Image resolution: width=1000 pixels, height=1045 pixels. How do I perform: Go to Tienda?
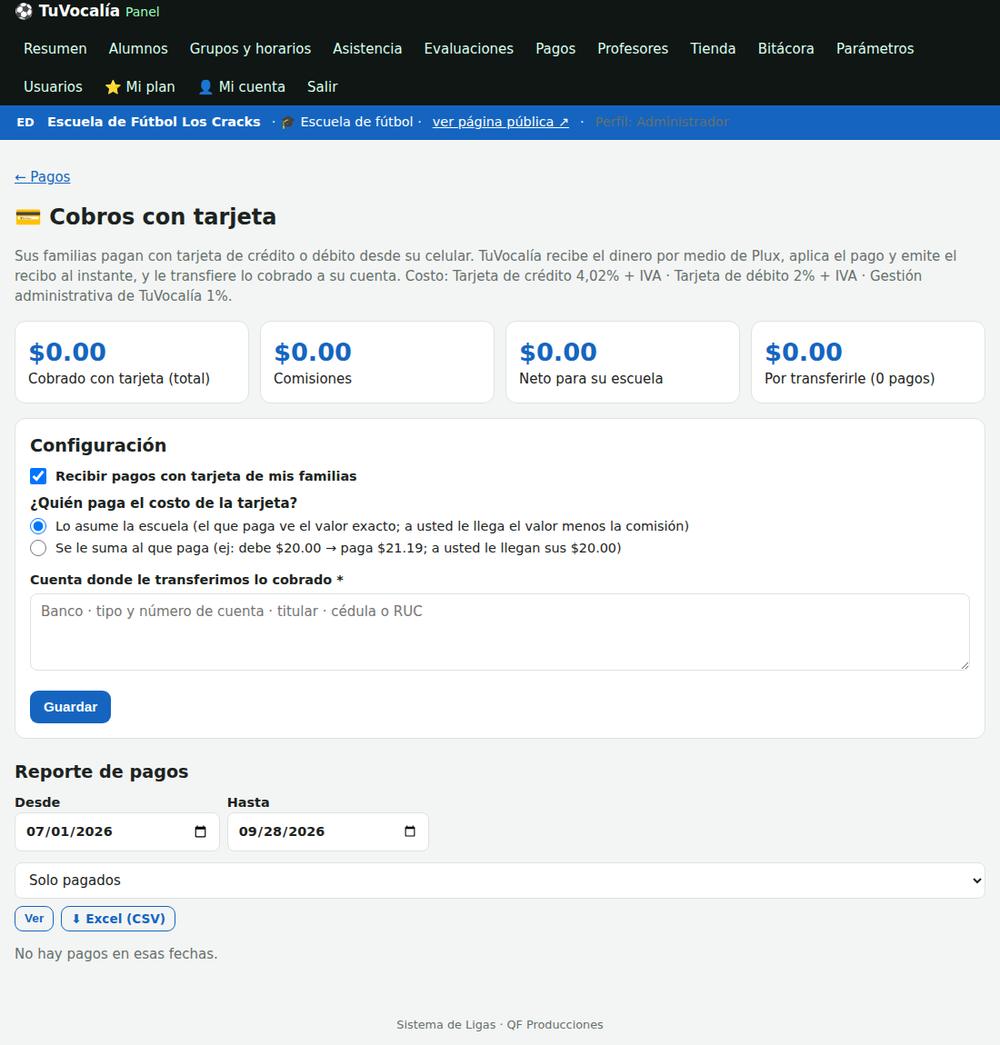(713, 49)
